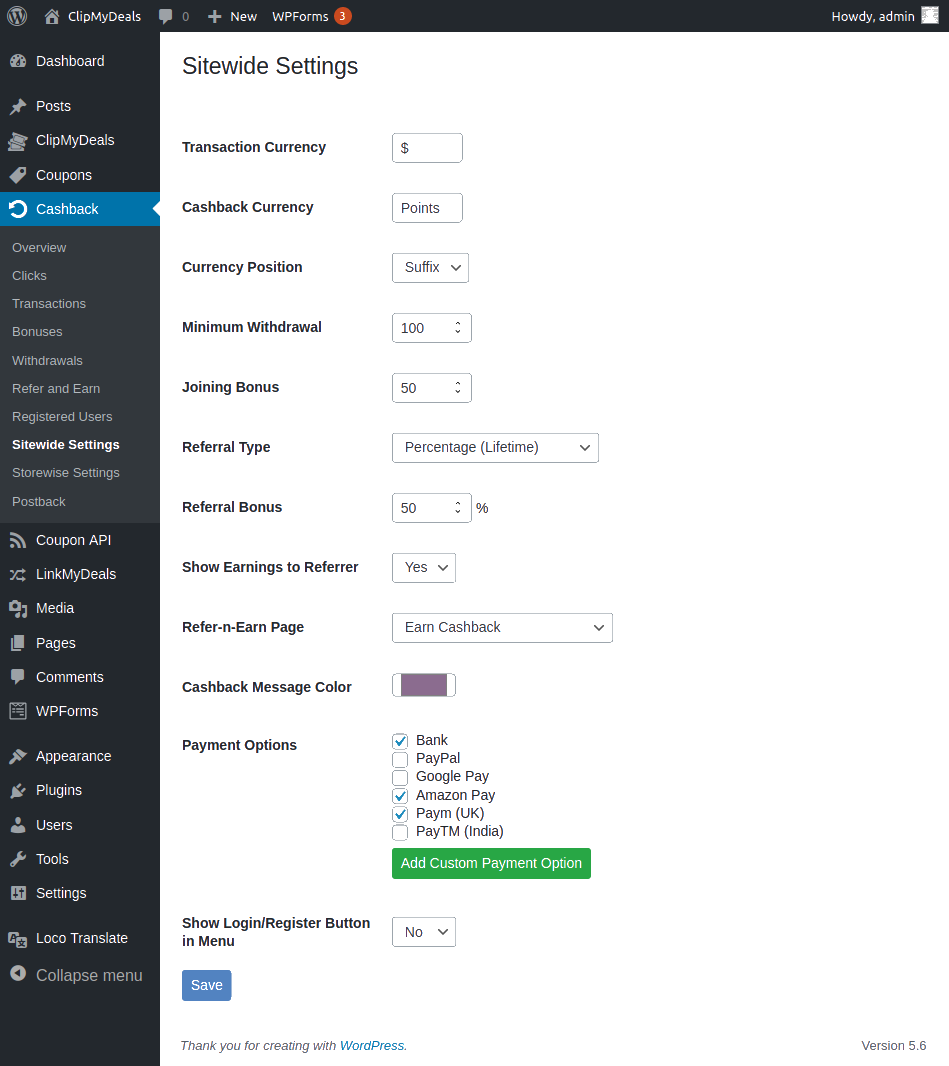Viewport: 949px width, 1066px height.
Task: Click Minimum Withdrawal stepper arrows
Action: point(458,328)
